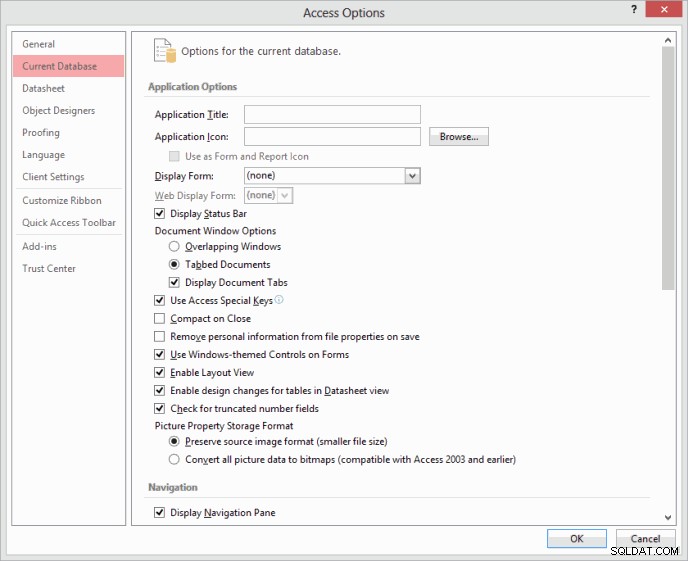This screenshot has height=561, width=688.
Task: Click the scrollbar up arrow
Action: (x=668, y=40)
